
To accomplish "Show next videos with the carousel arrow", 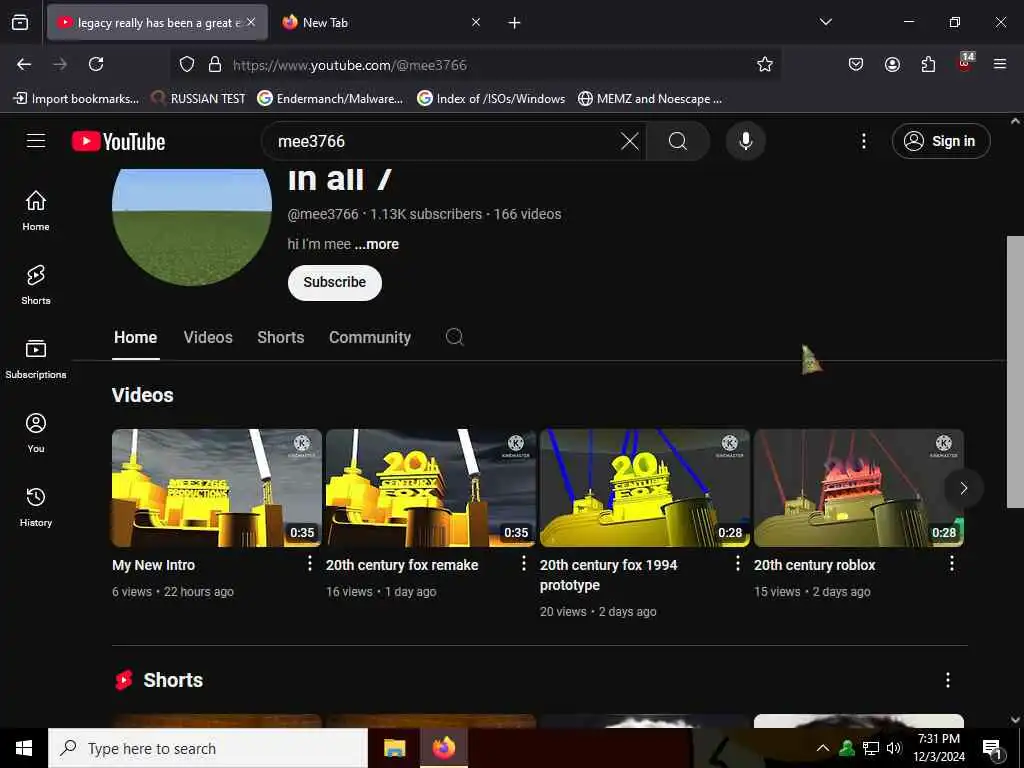I will 963,488.
